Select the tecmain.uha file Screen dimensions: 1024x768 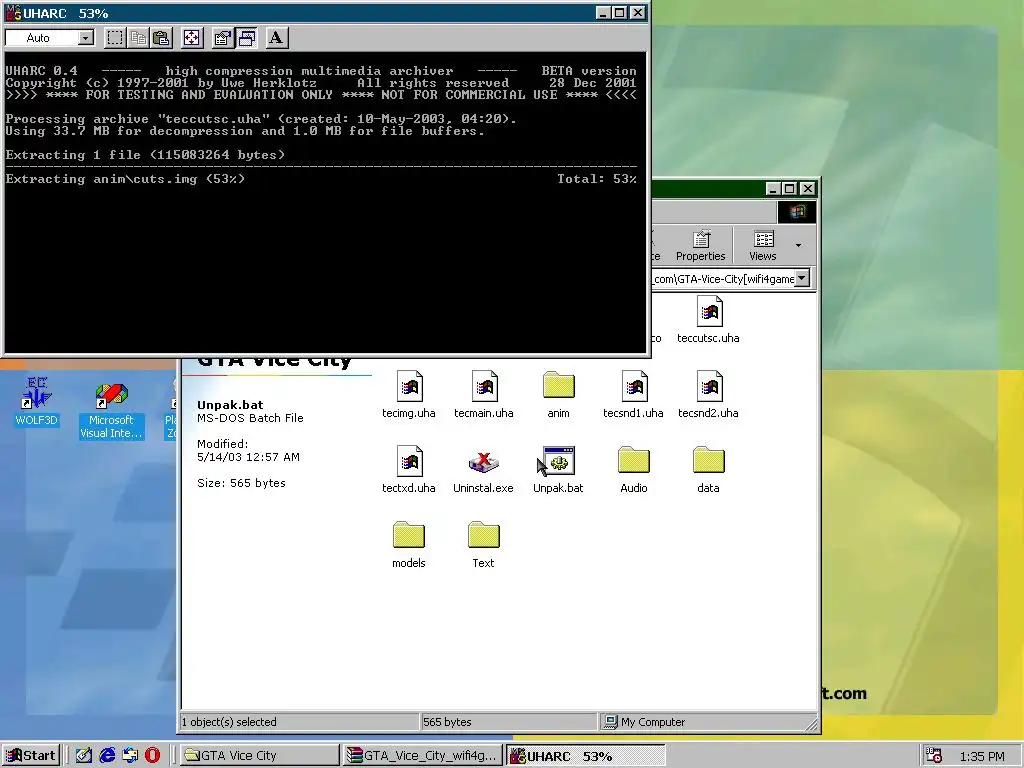[x=484, y=394]
